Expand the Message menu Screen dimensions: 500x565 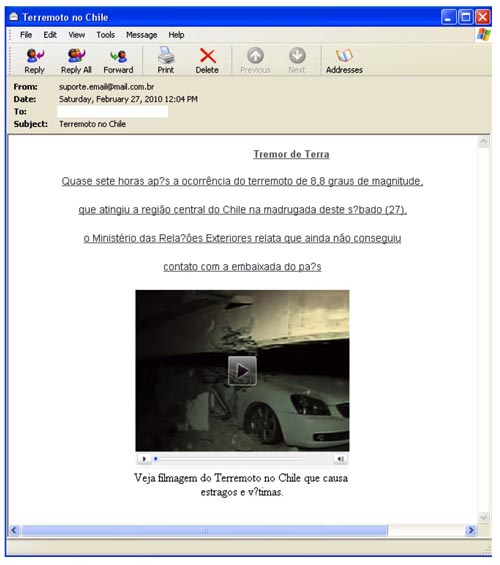142,35
